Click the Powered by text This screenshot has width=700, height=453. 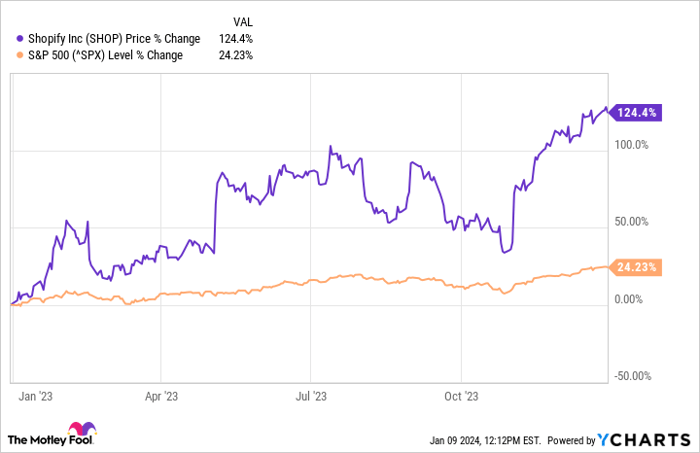point(571,441)
